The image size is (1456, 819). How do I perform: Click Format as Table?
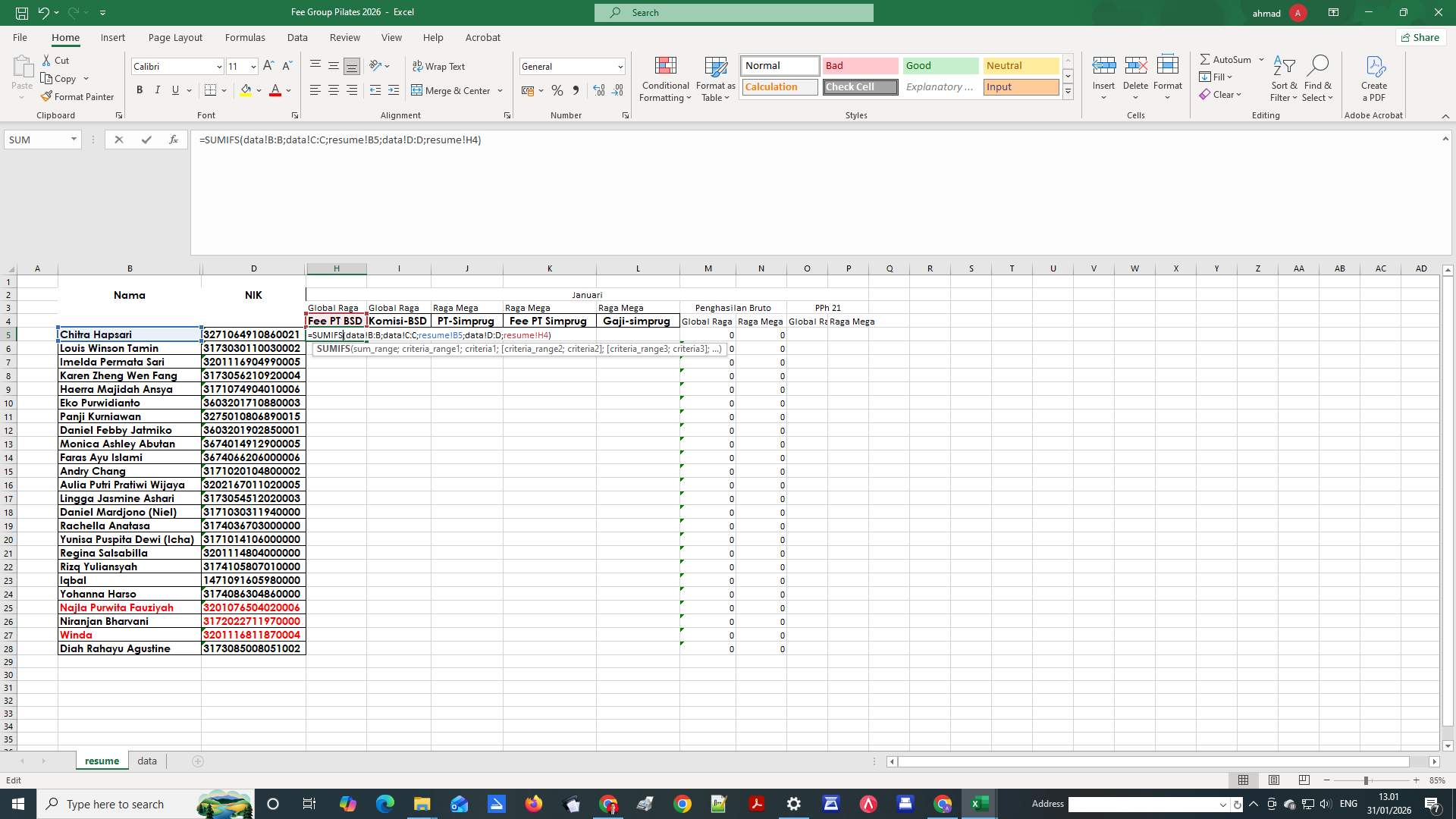(715, 80)
